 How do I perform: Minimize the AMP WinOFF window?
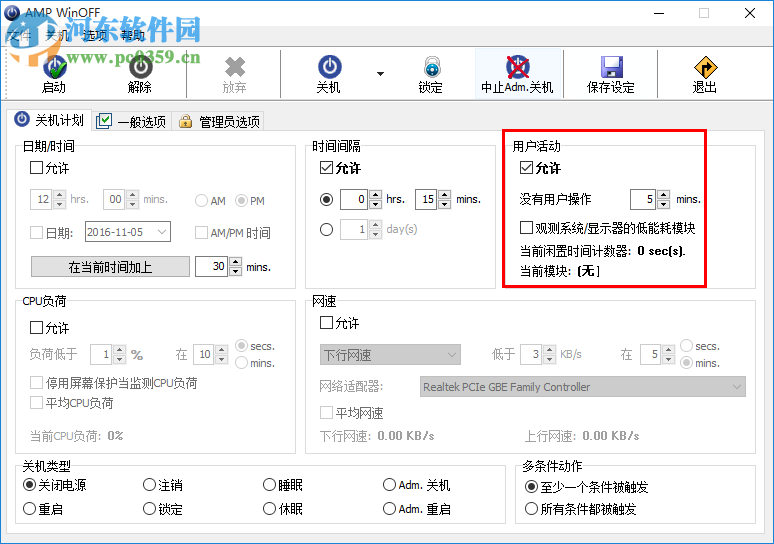tap(659, 13)
